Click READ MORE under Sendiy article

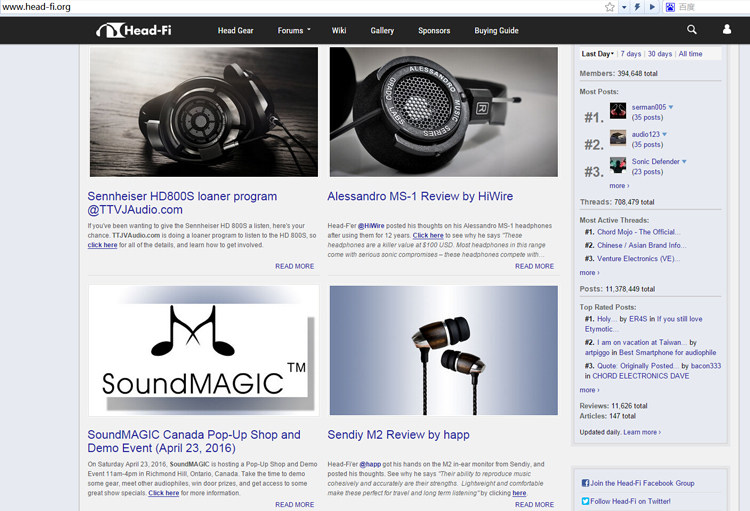(x=534, y=504)
